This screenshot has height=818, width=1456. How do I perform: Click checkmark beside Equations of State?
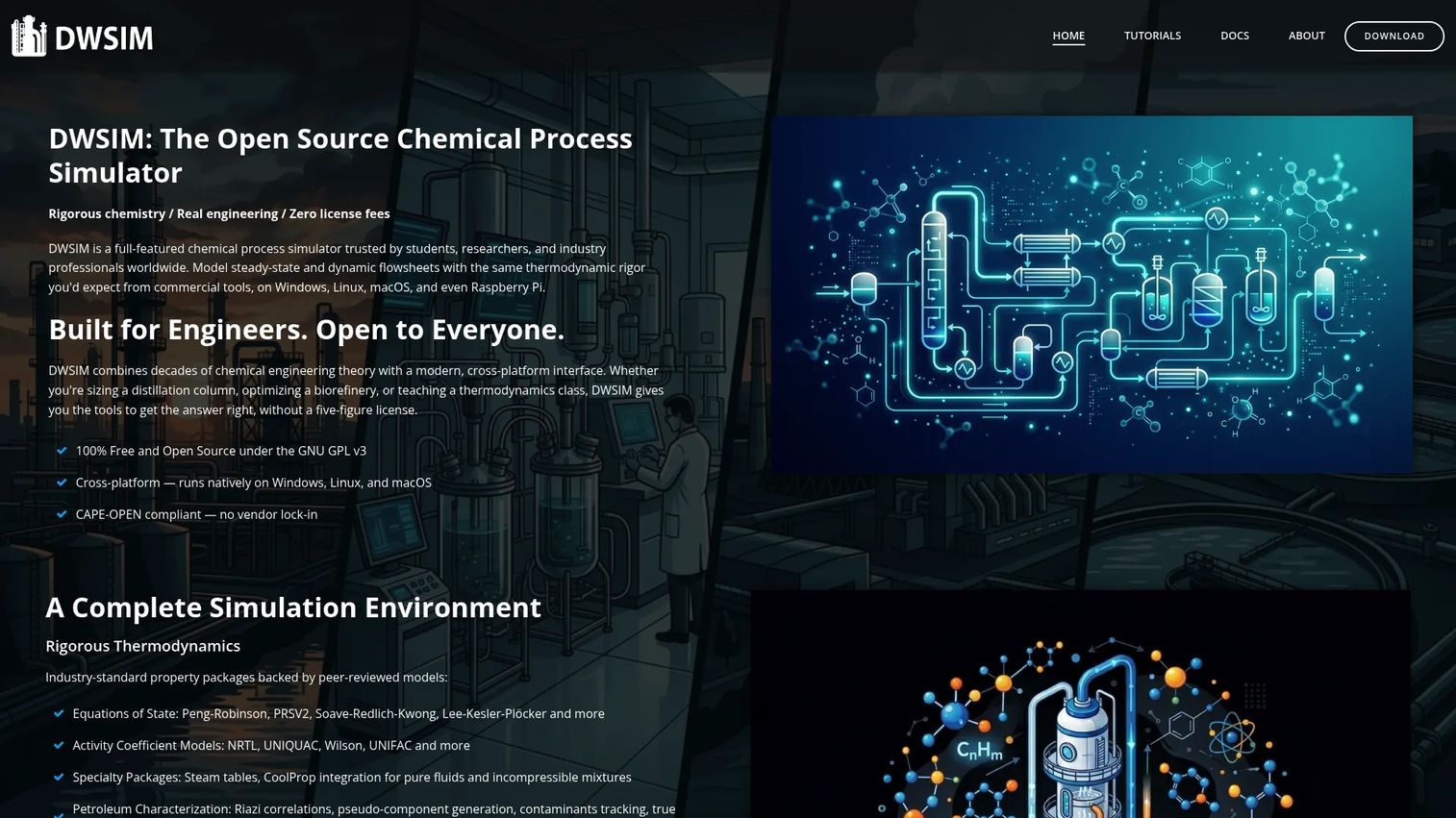59,713
